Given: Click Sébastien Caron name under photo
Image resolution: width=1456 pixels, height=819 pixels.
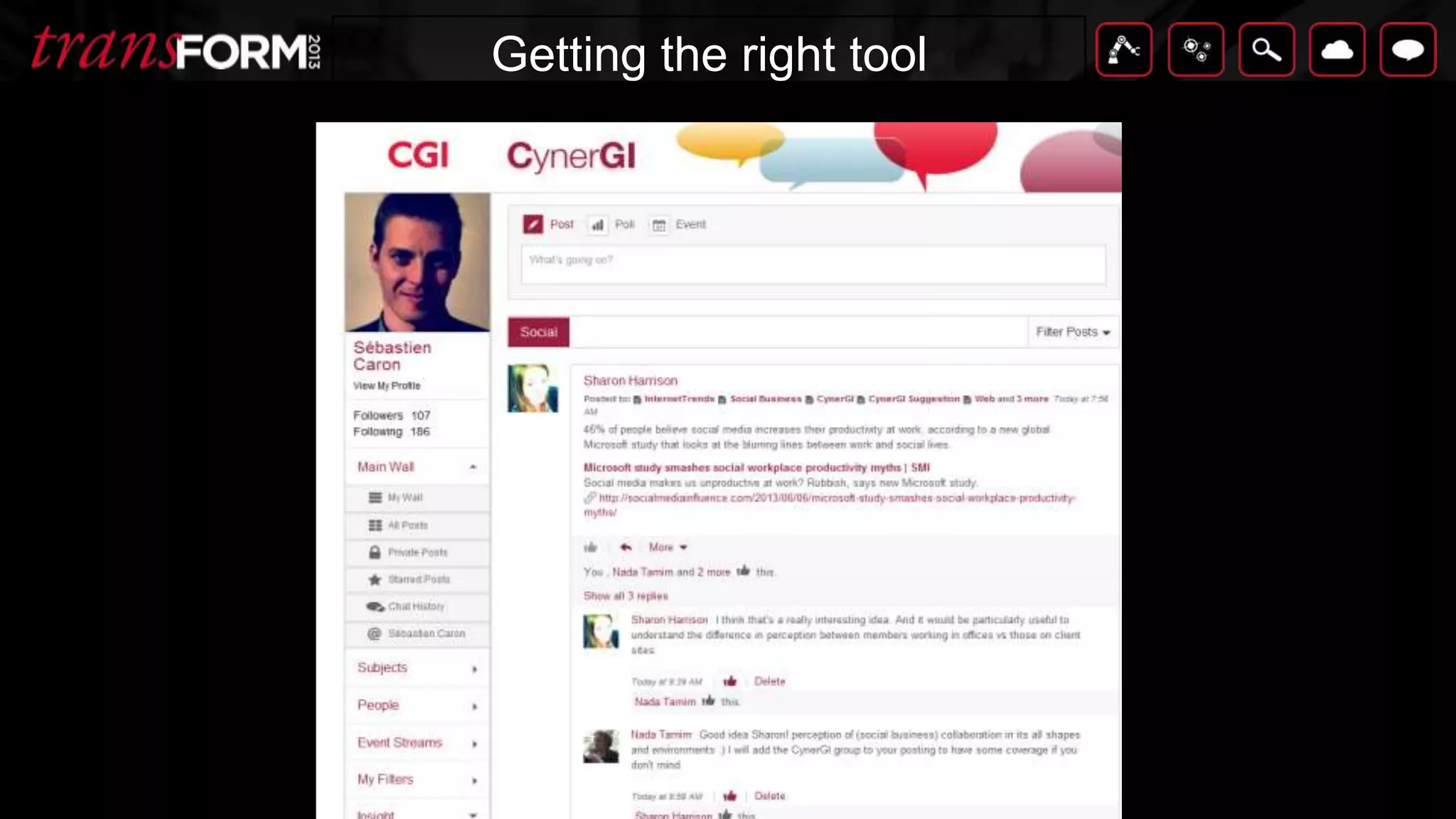Looking at the screenshot, I should pos(392,356).
